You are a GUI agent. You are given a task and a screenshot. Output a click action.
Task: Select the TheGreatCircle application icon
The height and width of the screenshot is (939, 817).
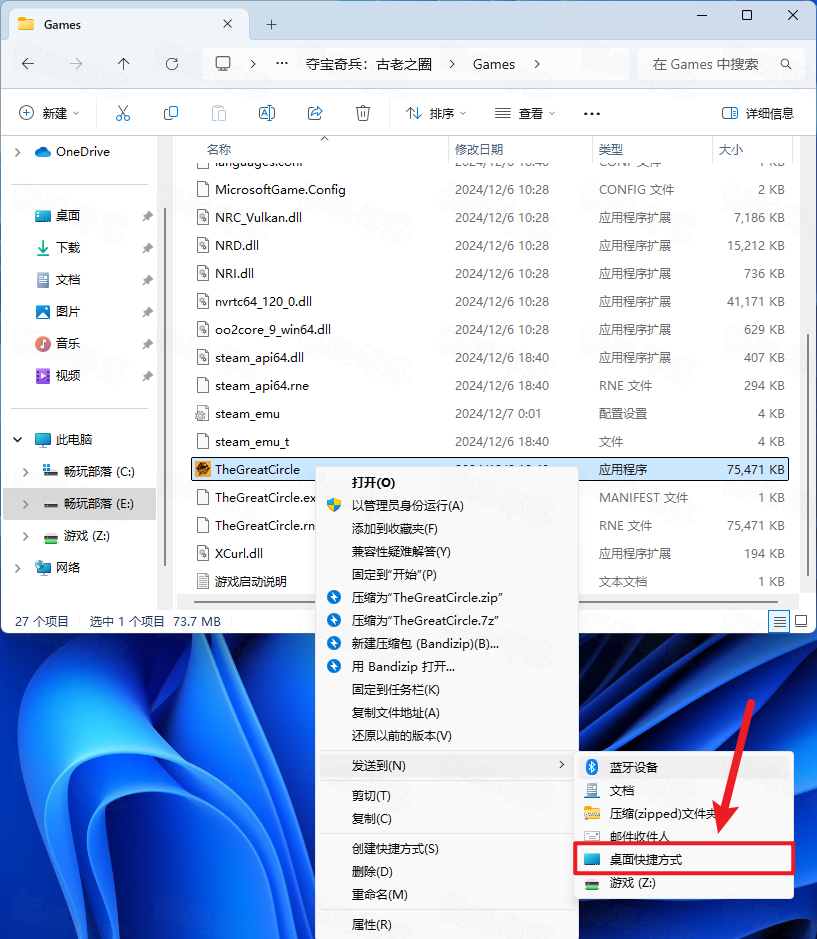point(203,470)
